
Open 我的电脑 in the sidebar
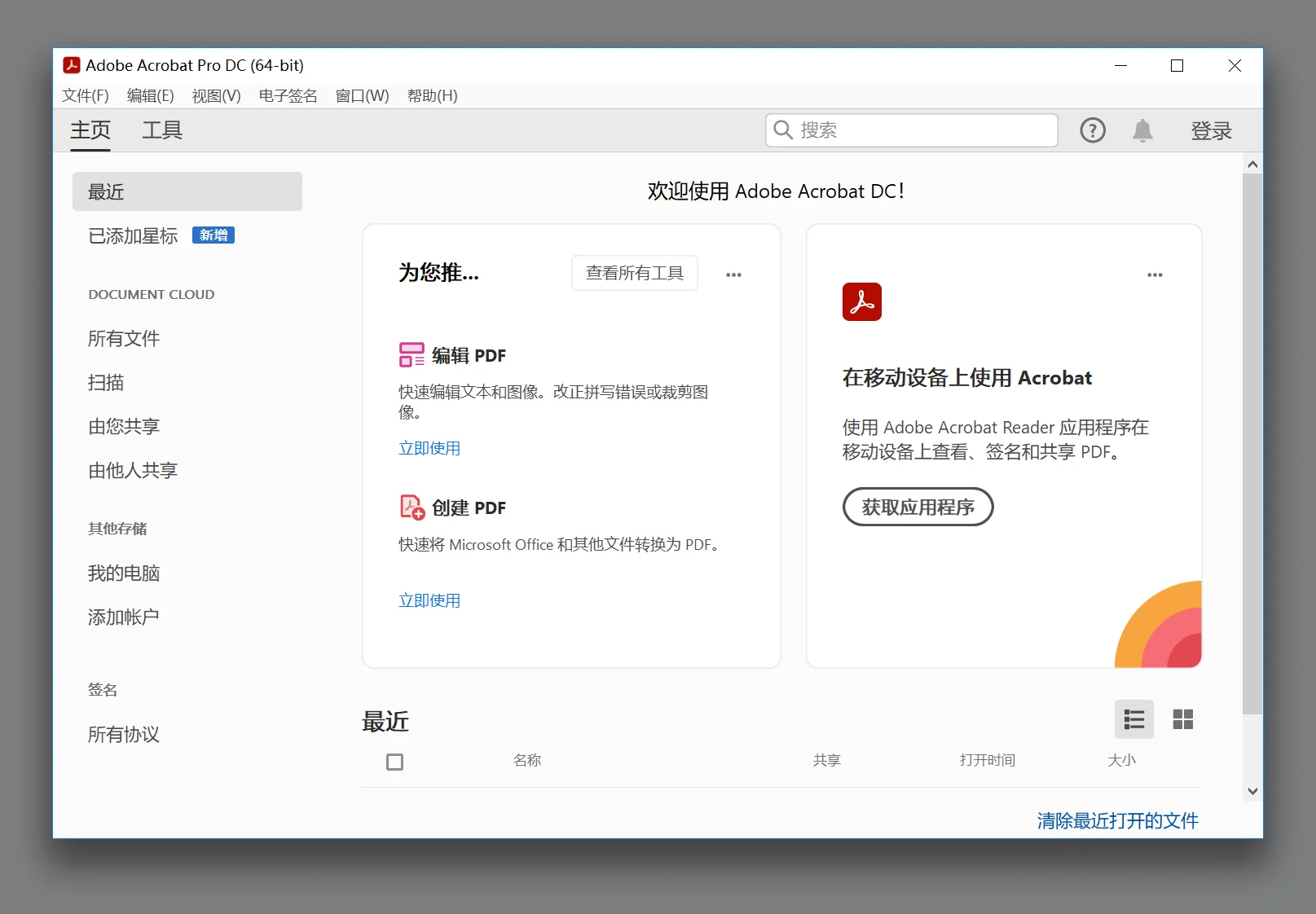tap(124, 573)
